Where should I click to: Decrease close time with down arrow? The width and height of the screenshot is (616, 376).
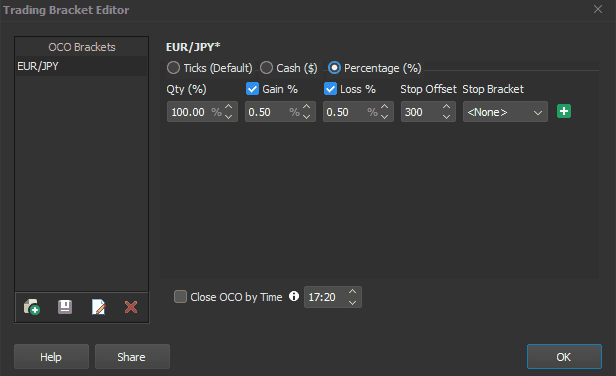point(352,302)
